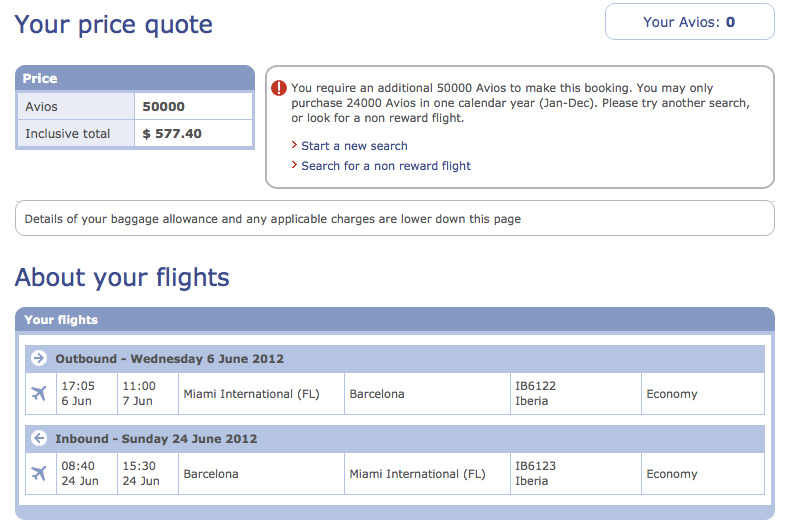This screenshot has height=526, width=795.
Task: Click the baggage allowance details notice
Action: click(x=395, y=219)
